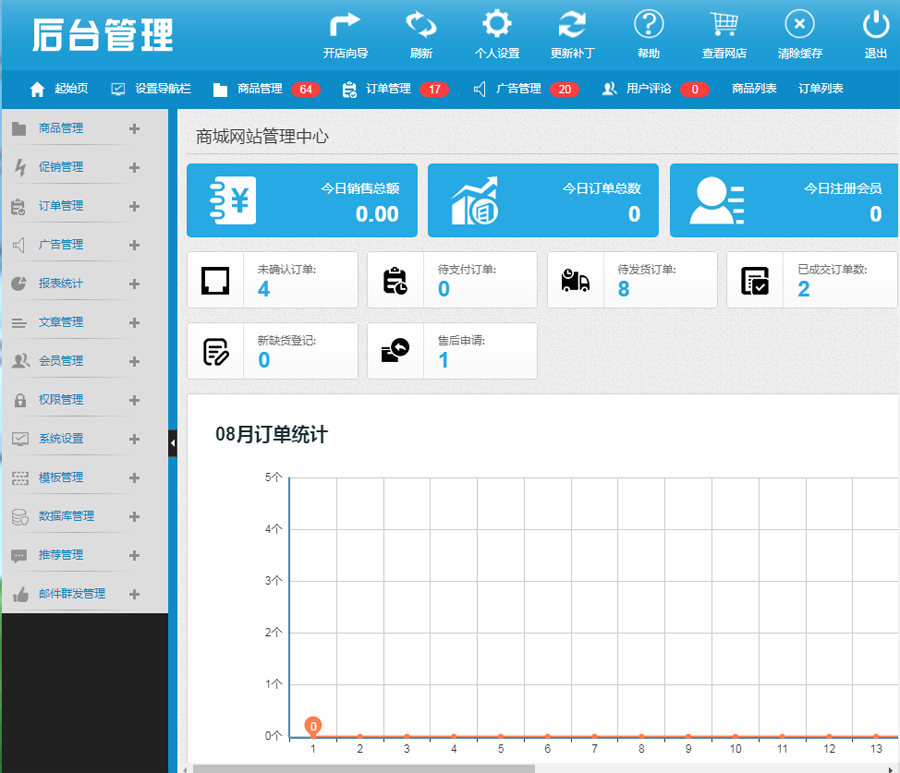Click the 退出 power icon
The width and height of the screenshot is (900, 773).
[x=875, y=25]
